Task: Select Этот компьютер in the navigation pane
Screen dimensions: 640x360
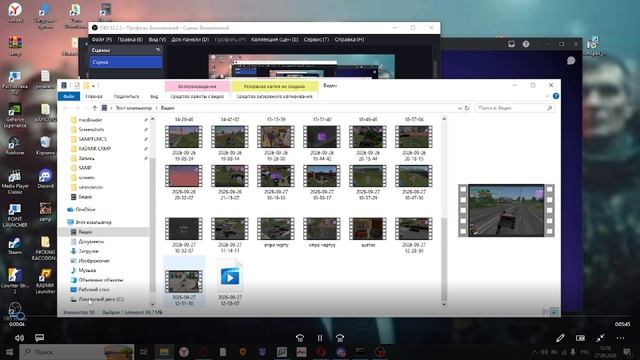Action: pos(93,222)
